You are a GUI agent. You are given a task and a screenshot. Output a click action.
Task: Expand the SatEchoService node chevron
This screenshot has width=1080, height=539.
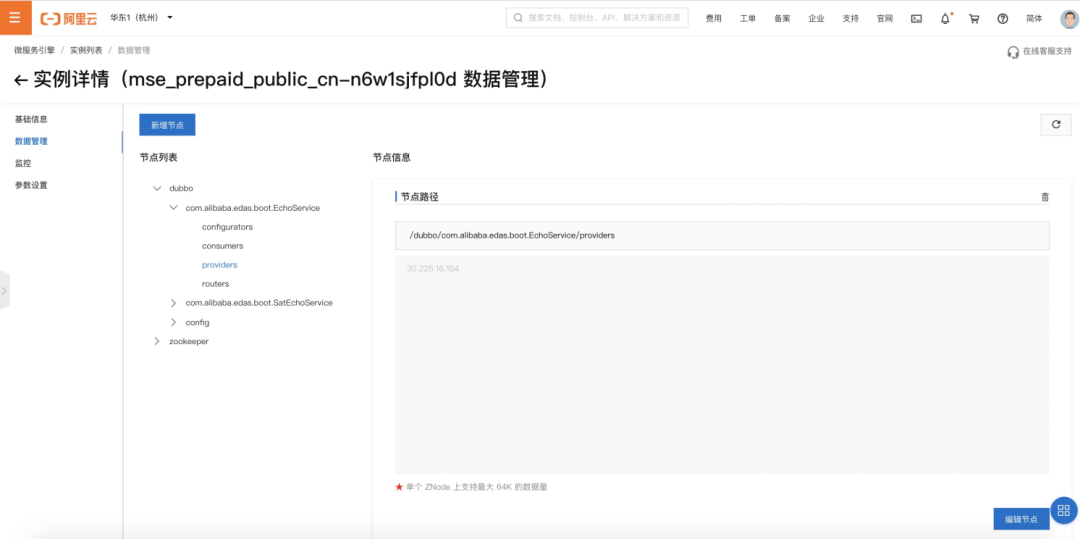click(174, 303)
